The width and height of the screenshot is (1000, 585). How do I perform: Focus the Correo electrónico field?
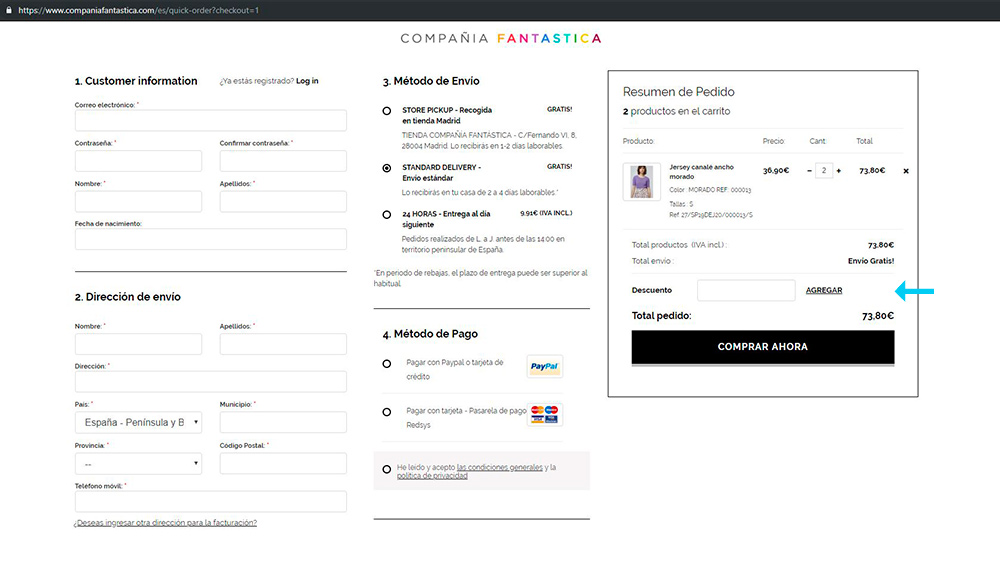tap(210, 121)
